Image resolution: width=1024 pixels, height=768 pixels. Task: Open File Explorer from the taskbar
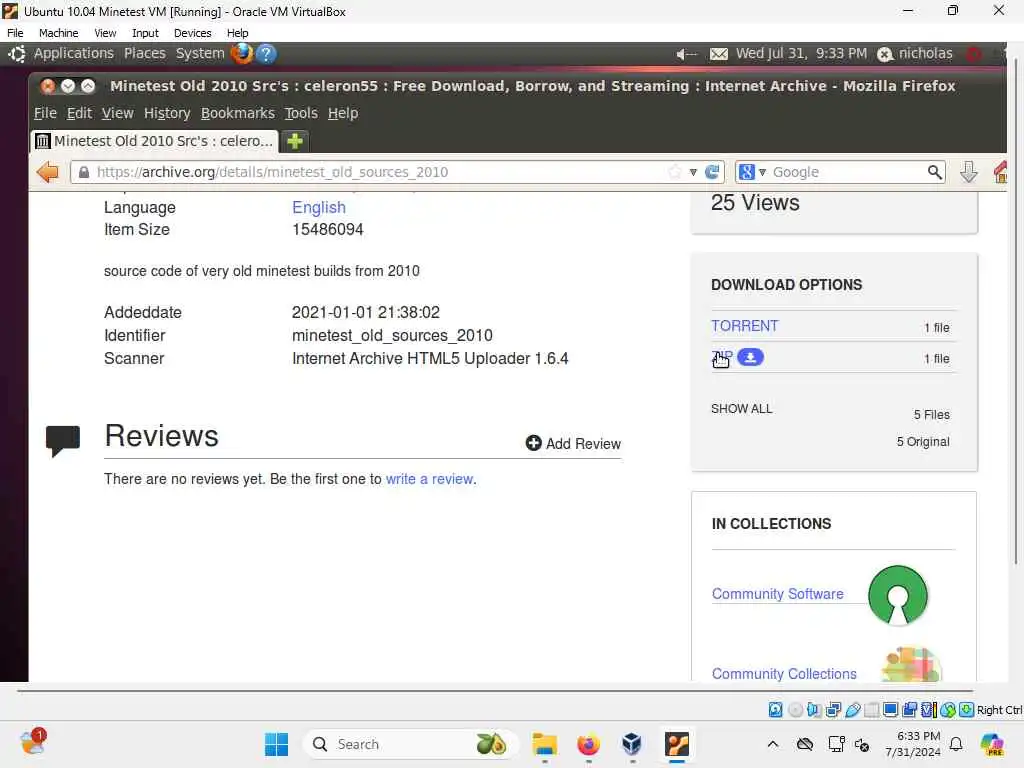544,744
